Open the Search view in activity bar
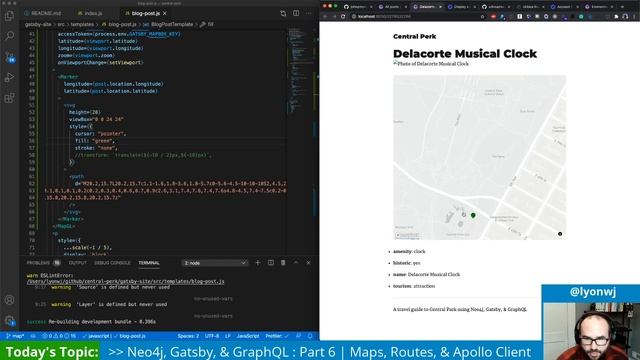The image size is (640, 360). (x=9, y=36)
